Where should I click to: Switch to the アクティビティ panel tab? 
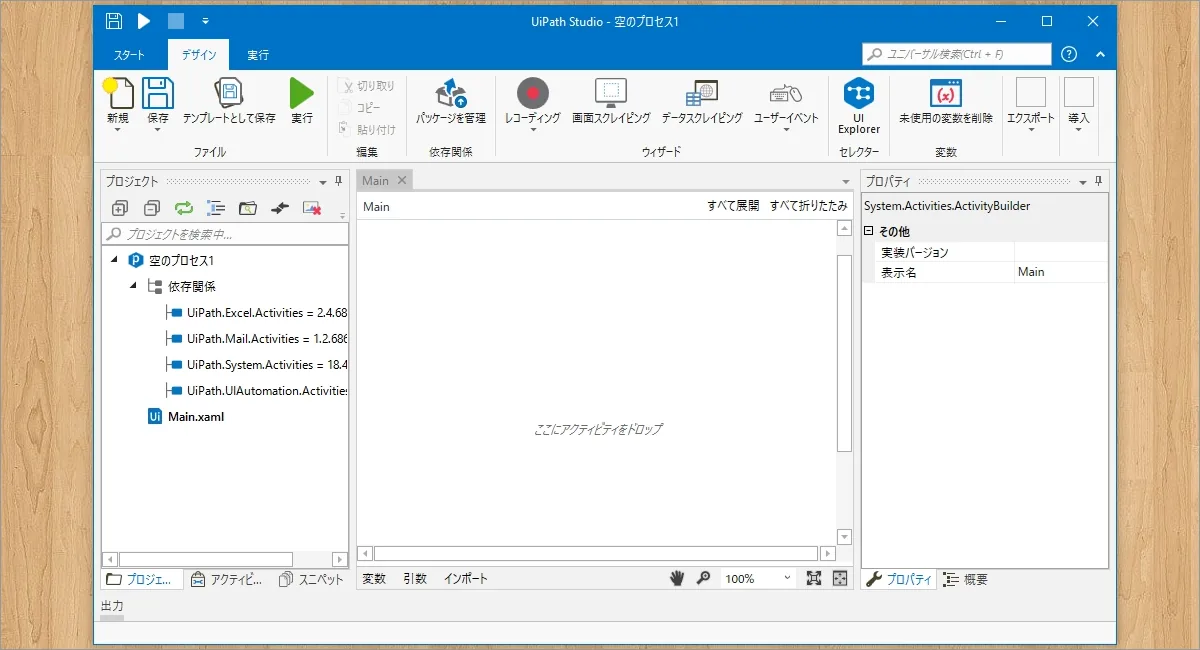225,579
